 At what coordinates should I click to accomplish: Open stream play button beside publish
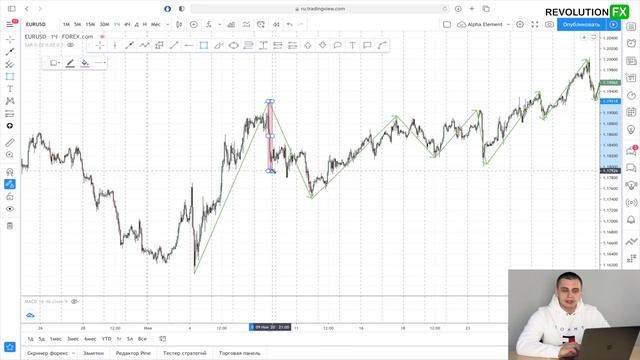[x=613, y=24]
